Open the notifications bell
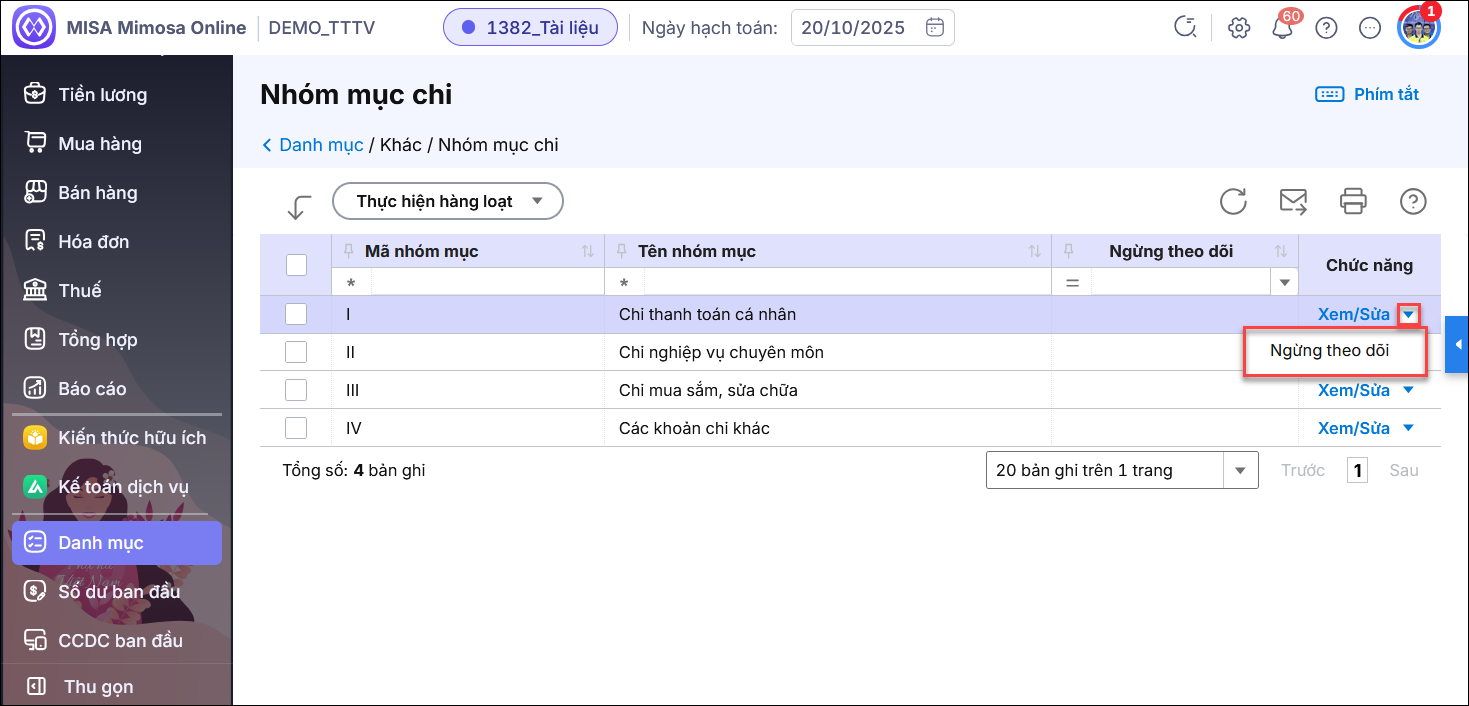 [x=1282, y=28]
